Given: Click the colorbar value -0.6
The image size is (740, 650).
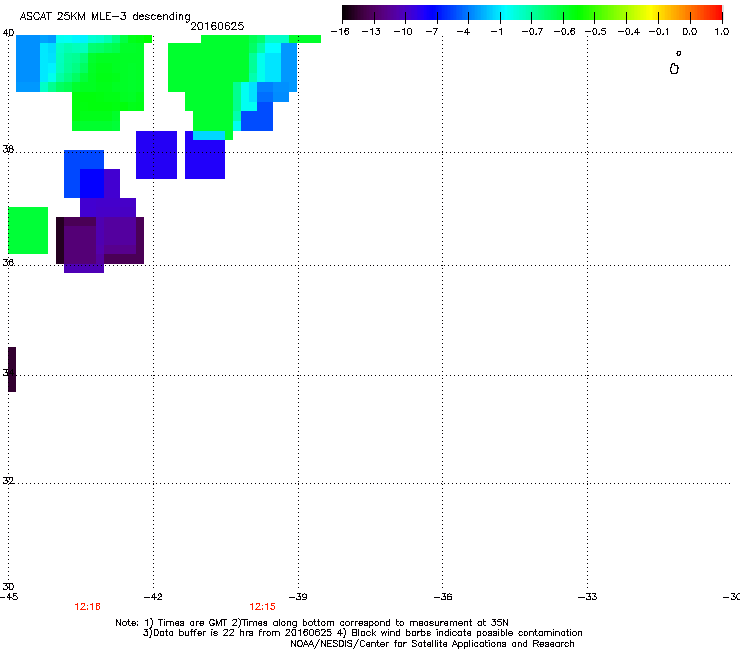Looking at the screenshot, I should click(564, 32).
